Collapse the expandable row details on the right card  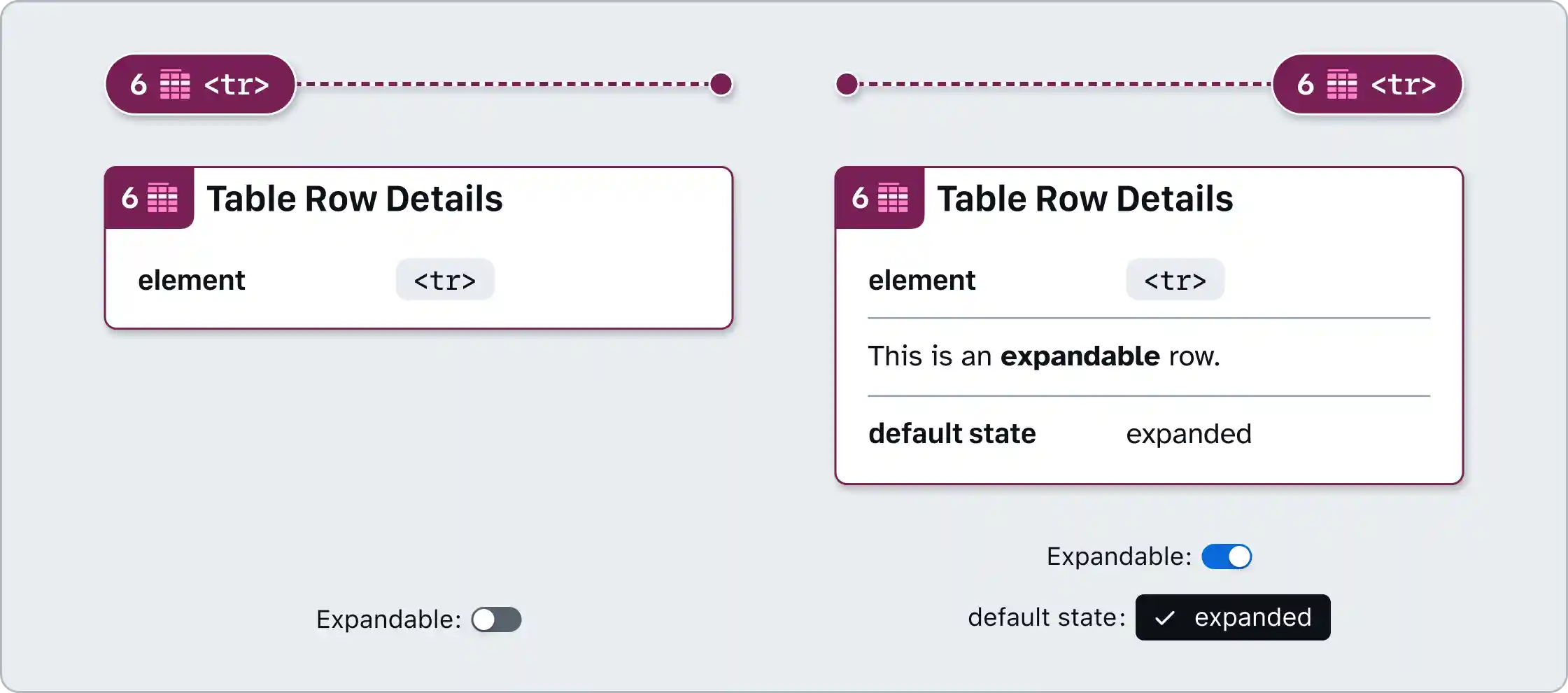[x=1226, y=556]
